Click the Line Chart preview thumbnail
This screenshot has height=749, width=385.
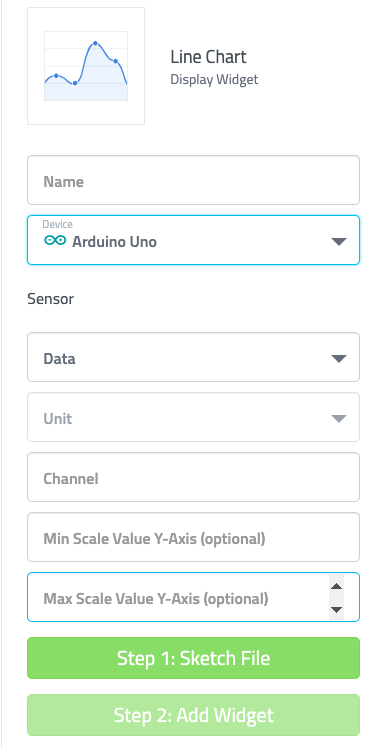86,66
